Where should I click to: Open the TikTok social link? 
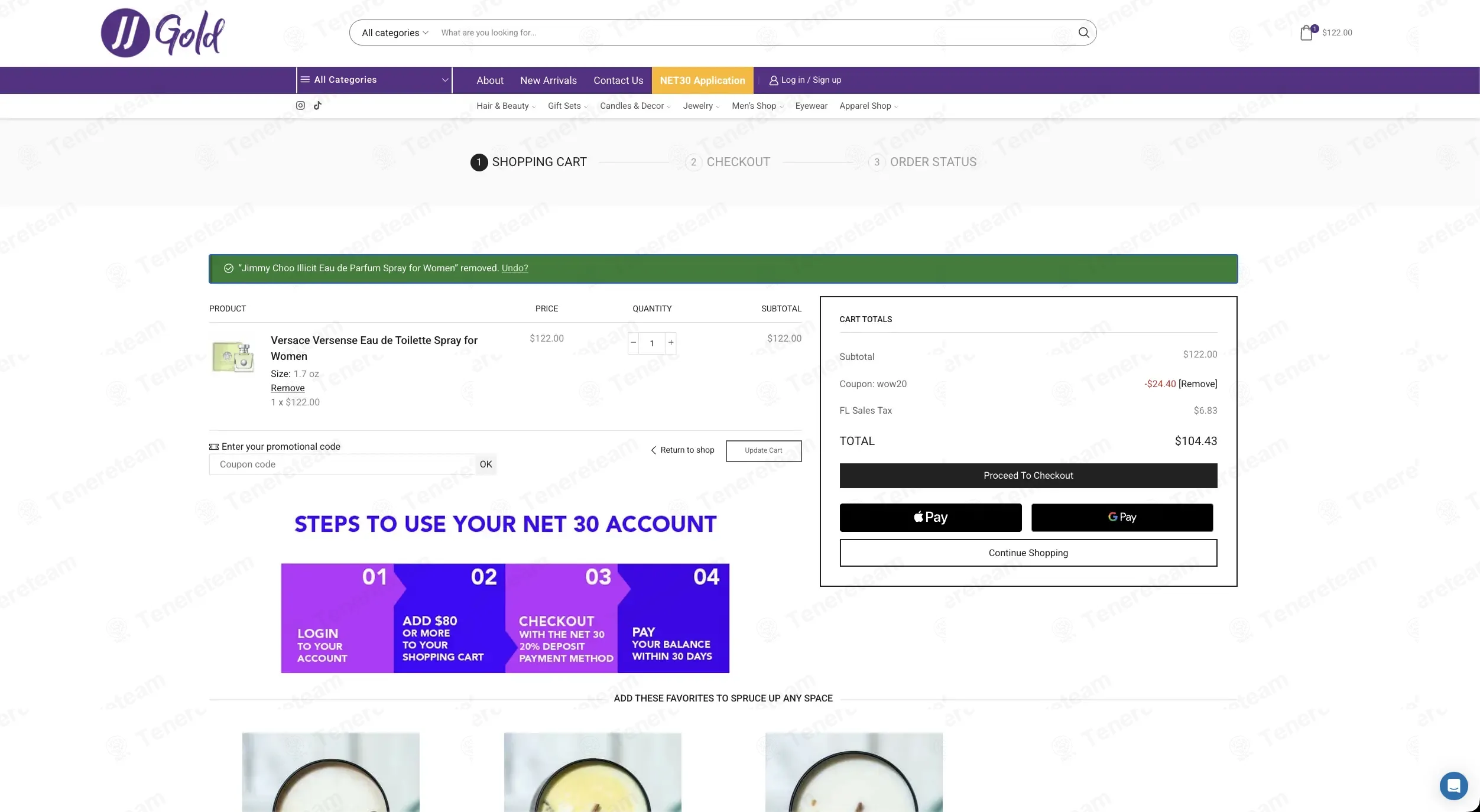(317, 105)
